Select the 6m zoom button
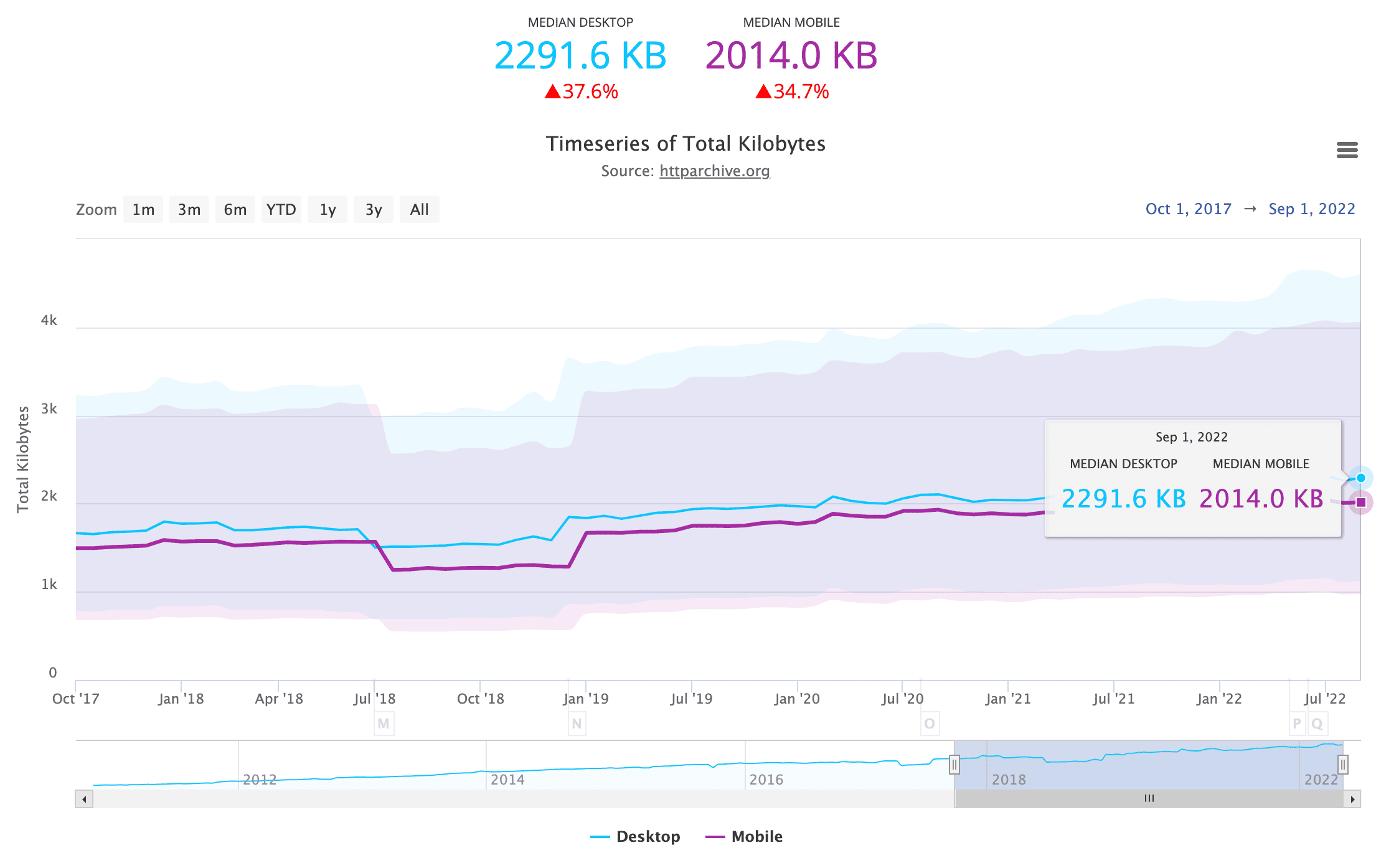The image size is (1376, 868). coord(235,210)
